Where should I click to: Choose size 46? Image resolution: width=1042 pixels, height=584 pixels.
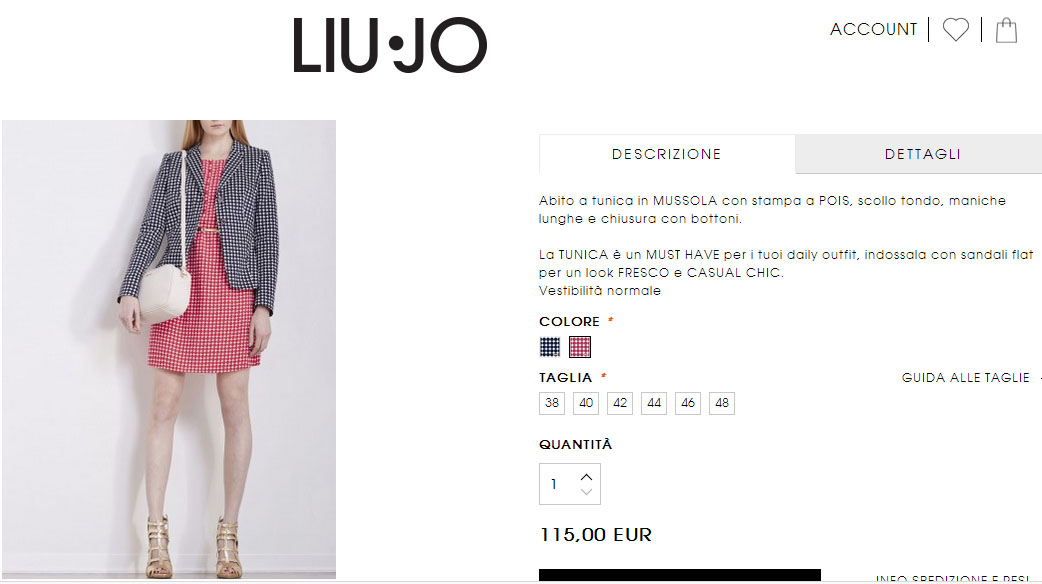tap(688, 403)
